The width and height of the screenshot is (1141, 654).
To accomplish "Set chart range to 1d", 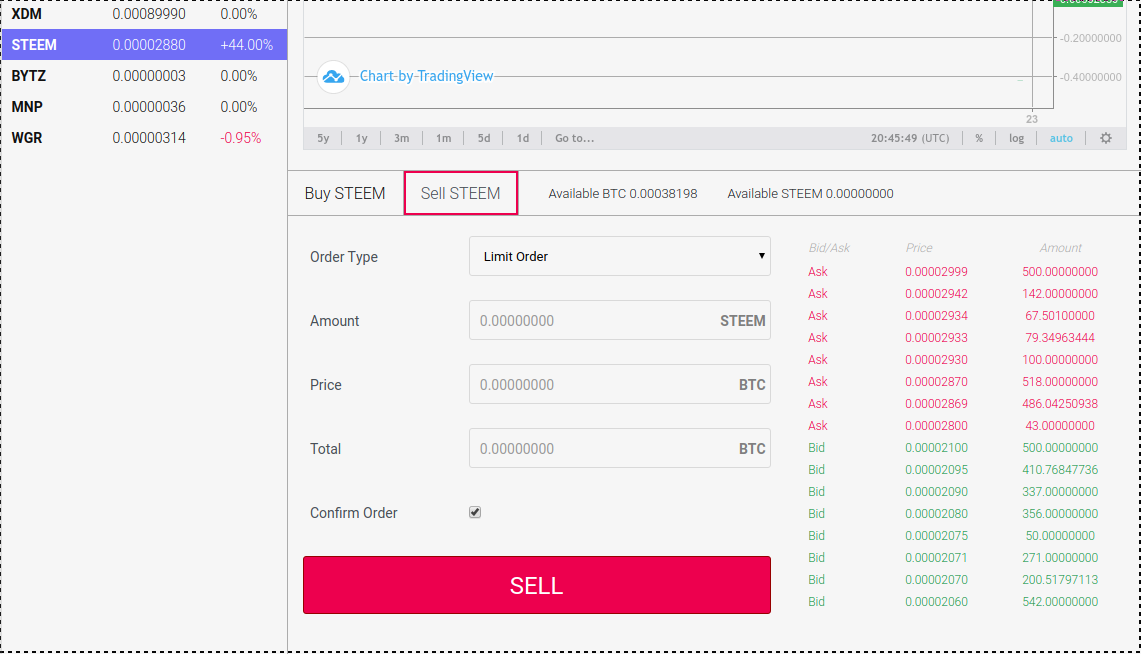I will click(522, 138).
